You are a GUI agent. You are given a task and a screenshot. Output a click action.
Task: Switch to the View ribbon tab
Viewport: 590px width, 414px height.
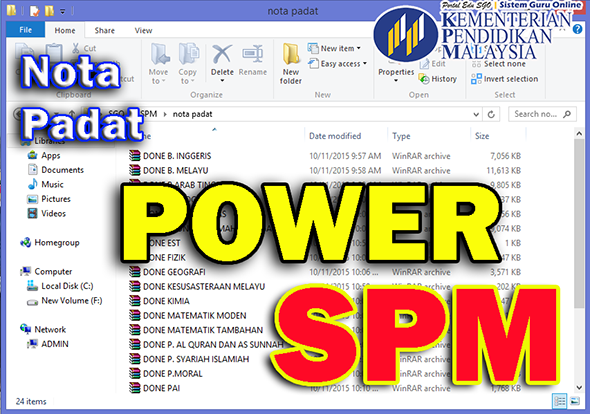(x=143, y=30)
